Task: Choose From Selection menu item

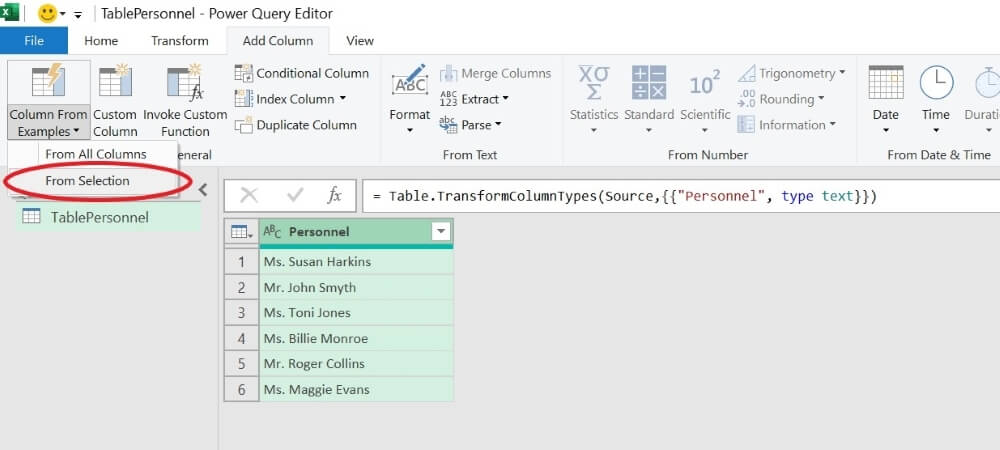Action: (87, 181)
